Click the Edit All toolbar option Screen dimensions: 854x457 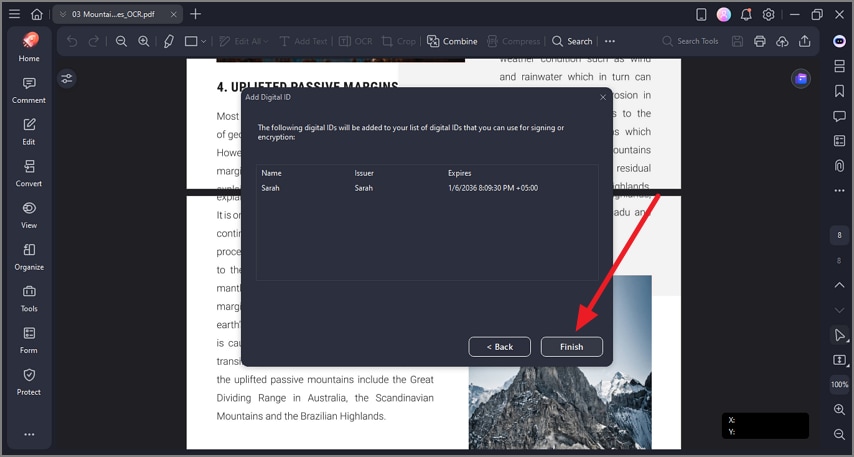(x=243, y=41)
